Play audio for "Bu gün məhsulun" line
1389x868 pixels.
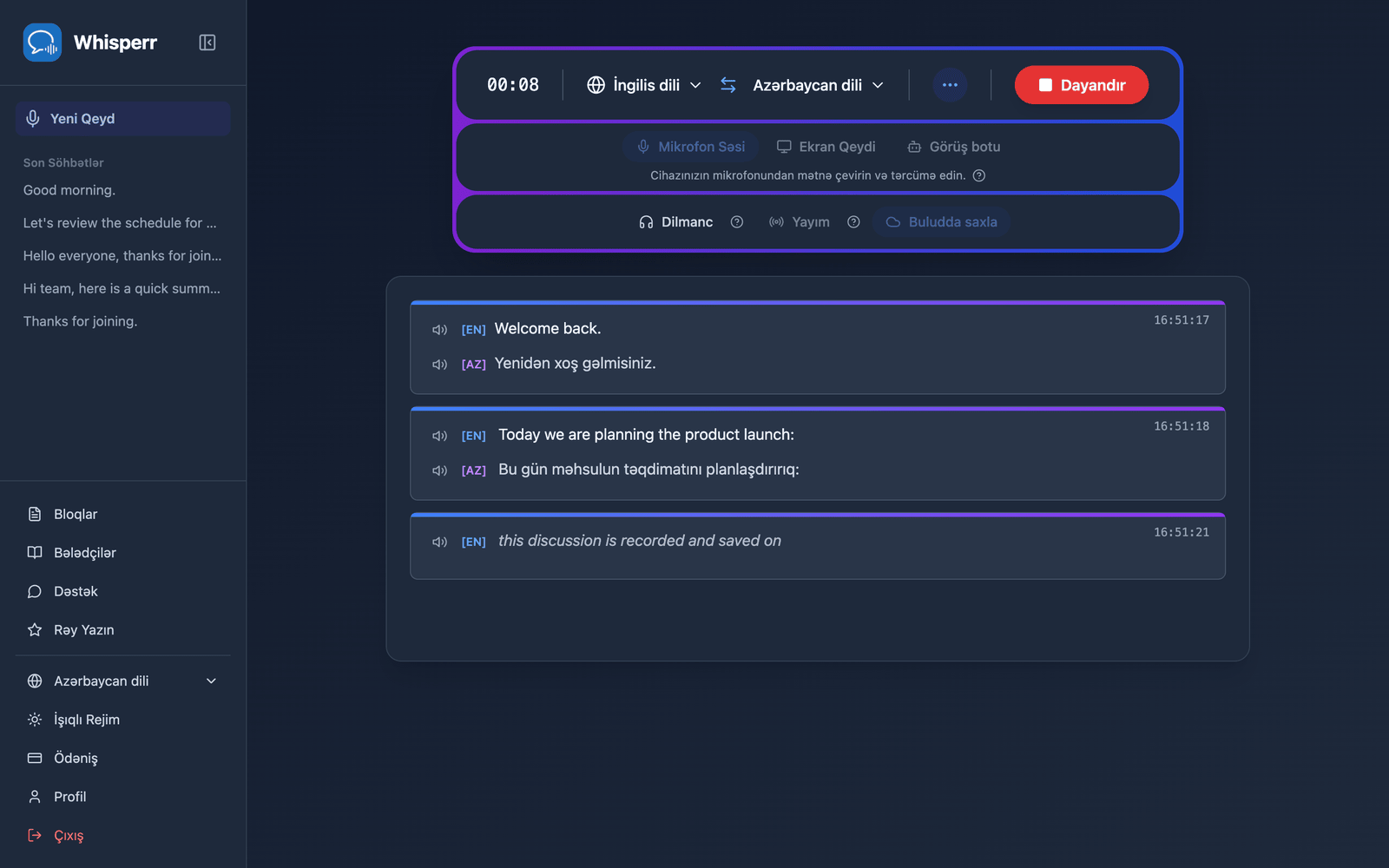[439, 470]
